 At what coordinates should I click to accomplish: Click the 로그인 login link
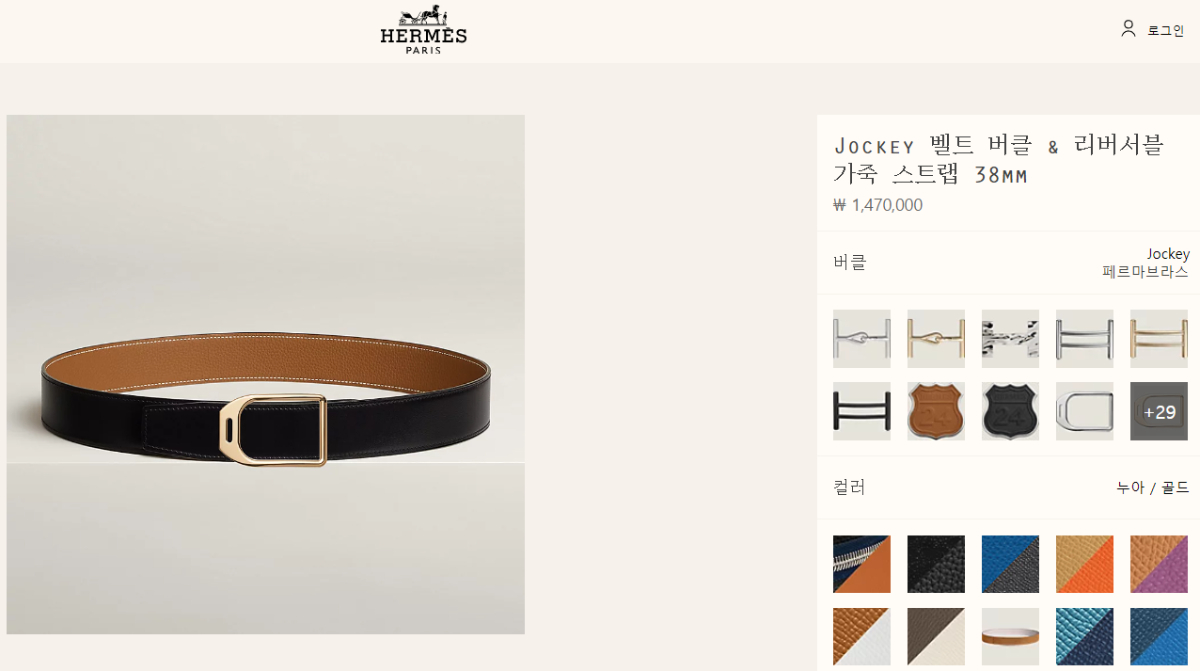pos(1166,31)
